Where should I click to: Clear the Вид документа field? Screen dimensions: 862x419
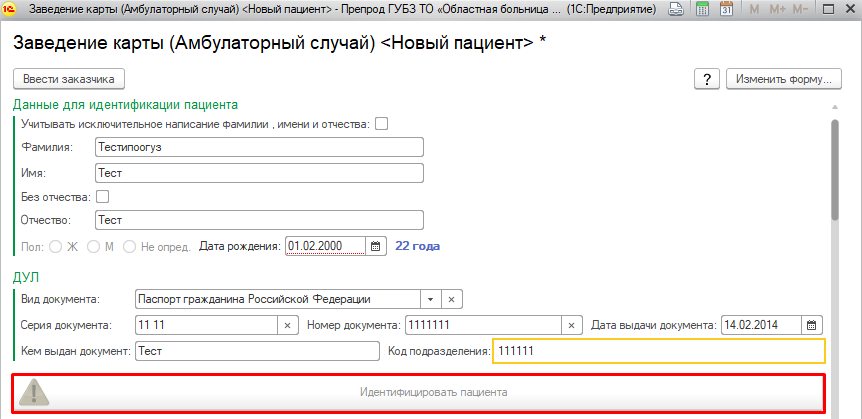pos(451,299)
